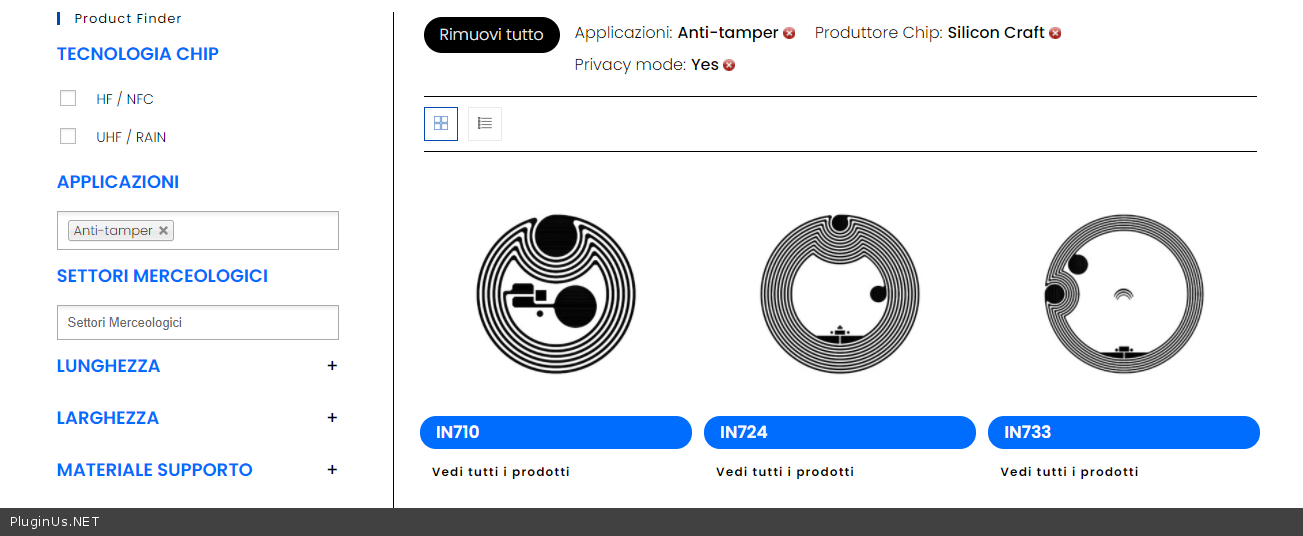The height and width of the screenshot is (536, 1303).
Task: Expand the Materiale Supporto filter section
Action: [x=332, y=470]
